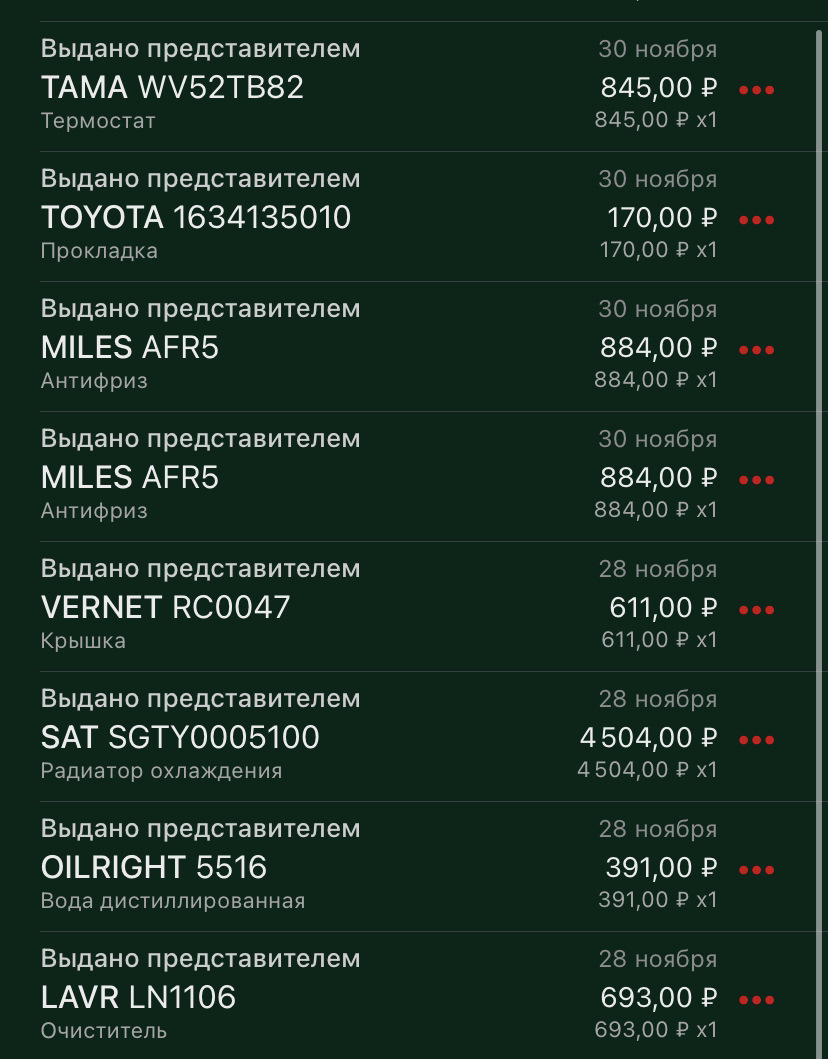Click the 28 ноября date on VERNET row
The image size is (828, 1059).
point(657,569)
